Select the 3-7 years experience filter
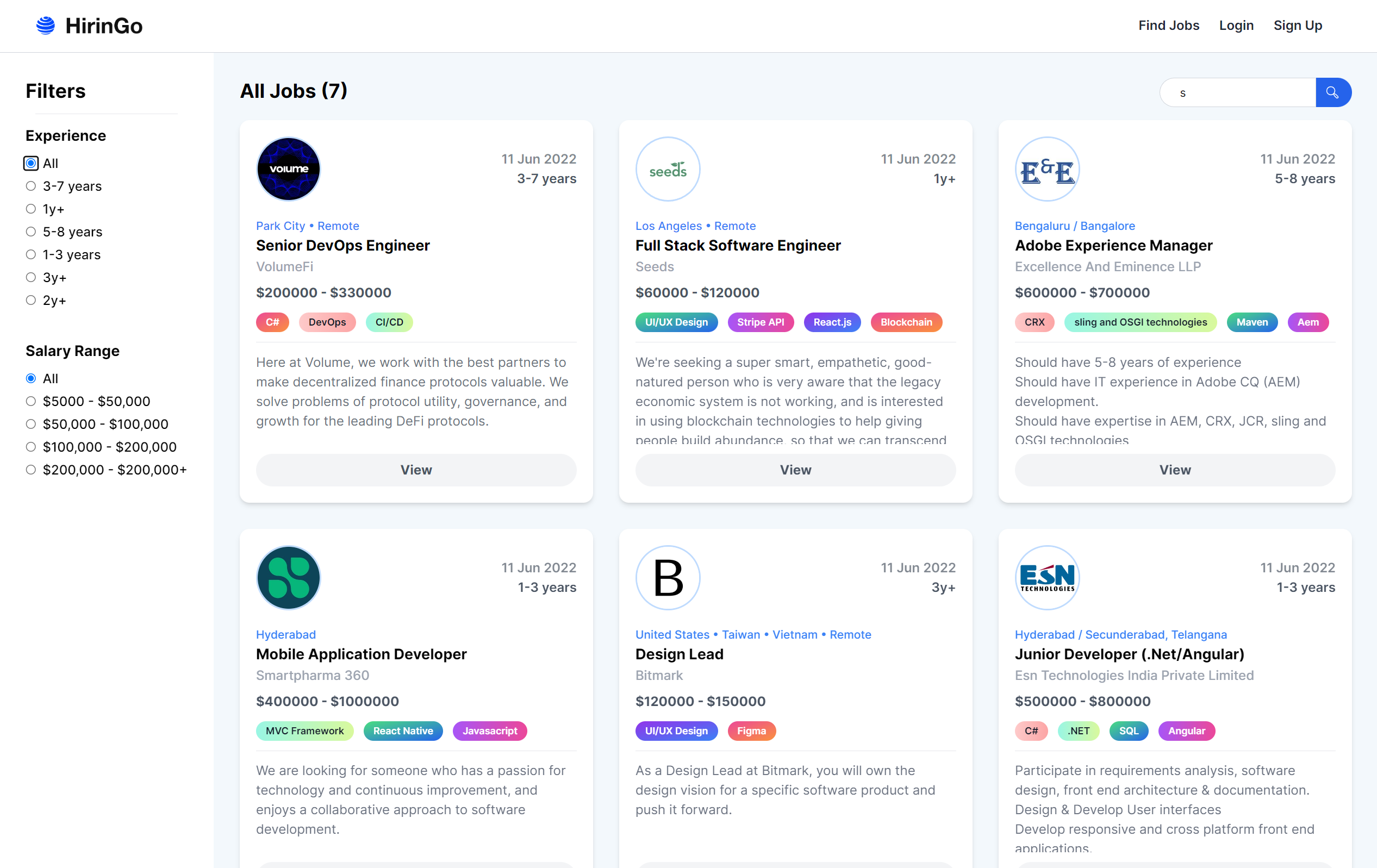 (30, 186)
